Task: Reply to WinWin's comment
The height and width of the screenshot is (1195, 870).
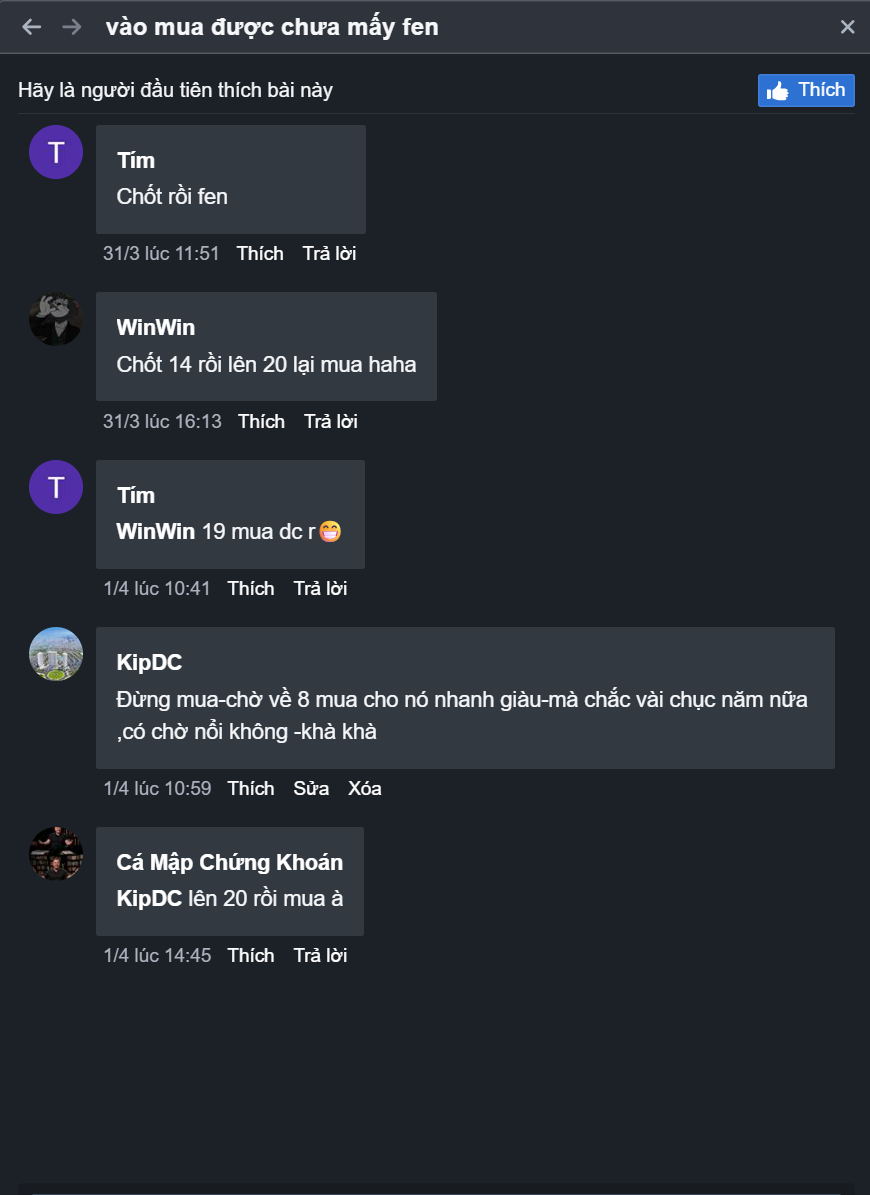Action: 330,422
